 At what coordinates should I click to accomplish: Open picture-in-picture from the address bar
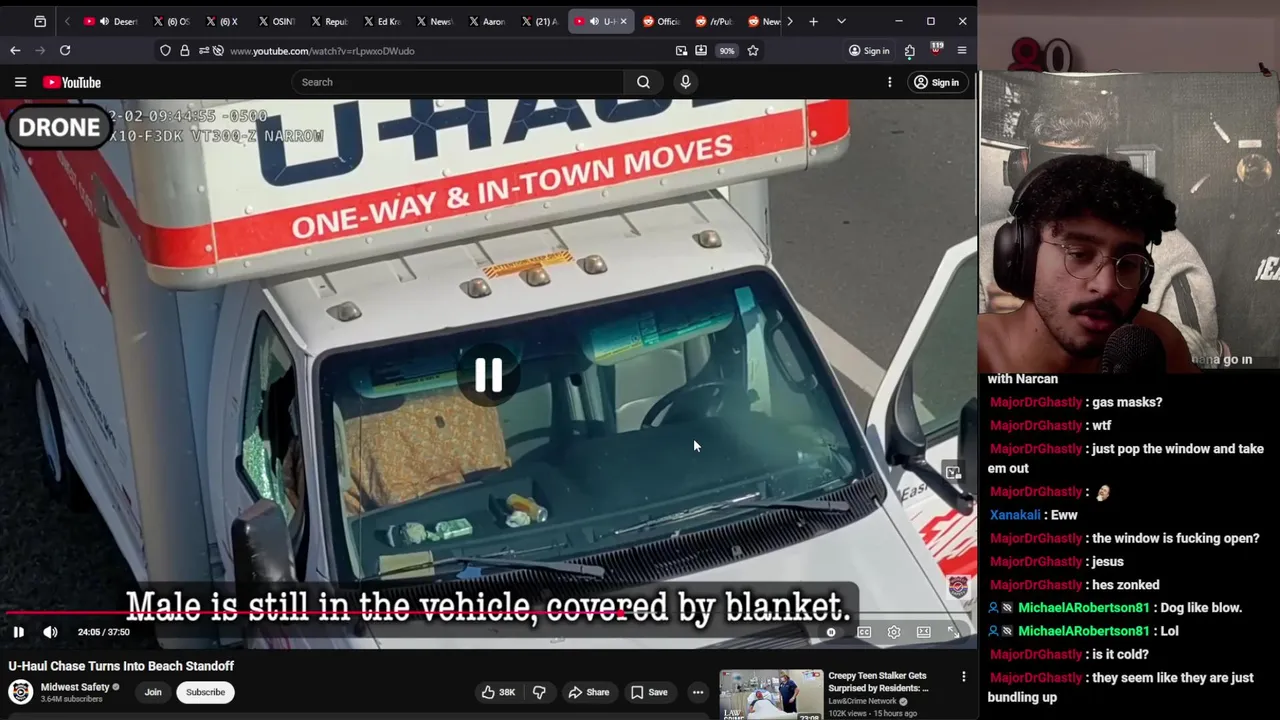pyautogui.click(x=681, y=50)
